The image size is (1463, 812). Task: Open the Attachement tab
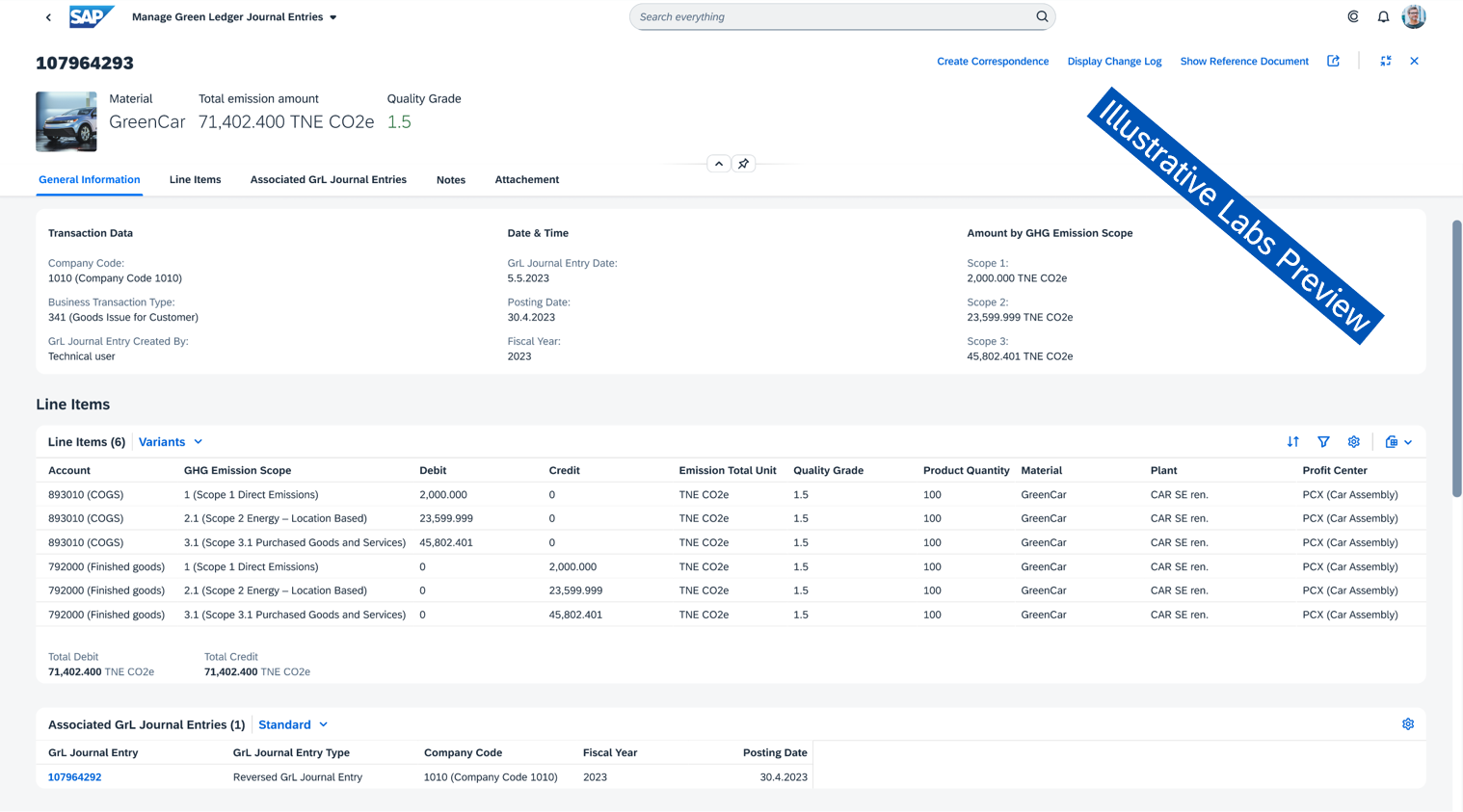click(527, 180)
